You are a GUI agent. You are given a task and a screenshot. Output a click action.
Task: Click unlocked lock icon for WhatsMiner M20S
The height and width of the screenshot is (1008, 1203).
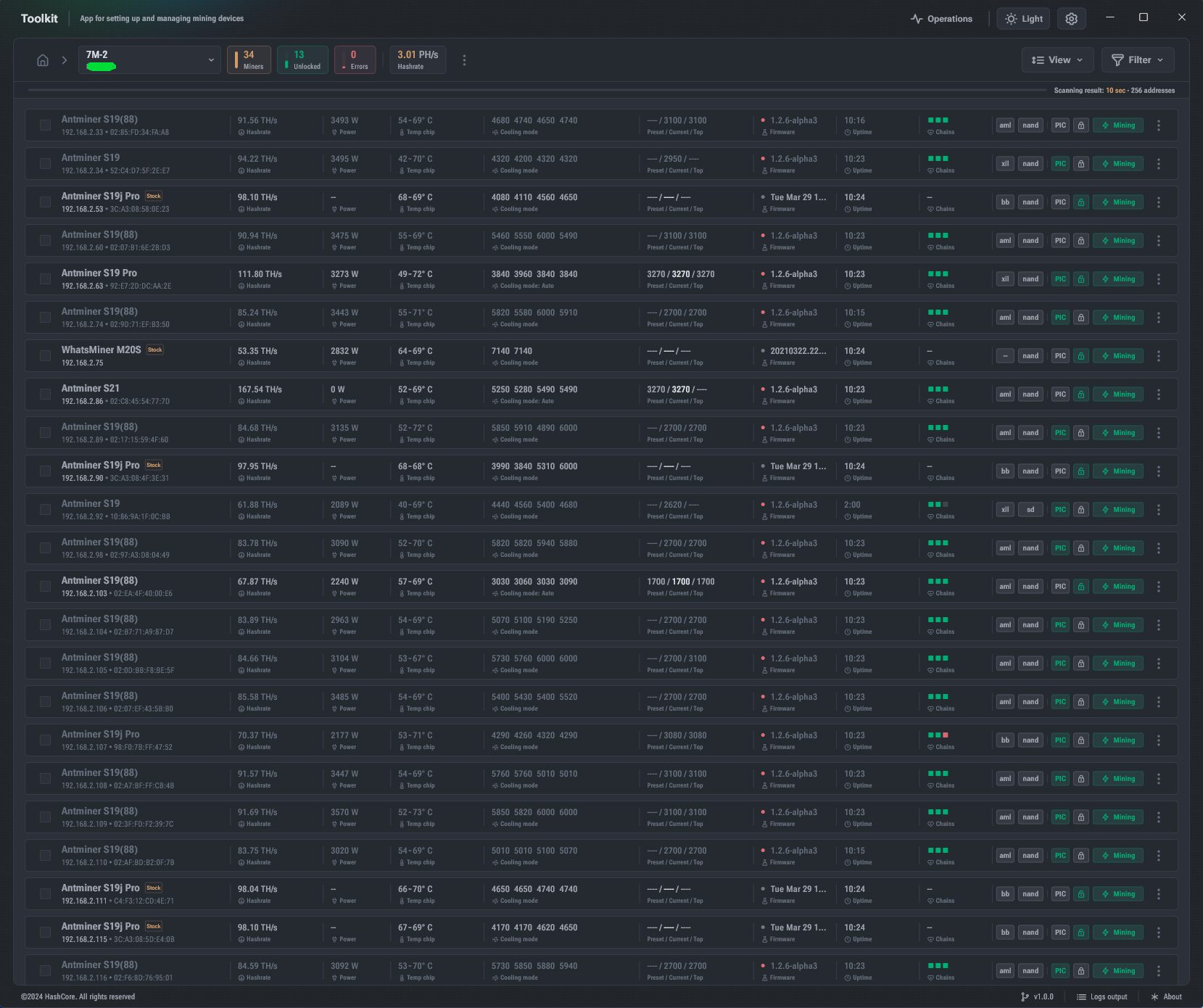(x=1080, y=356)
